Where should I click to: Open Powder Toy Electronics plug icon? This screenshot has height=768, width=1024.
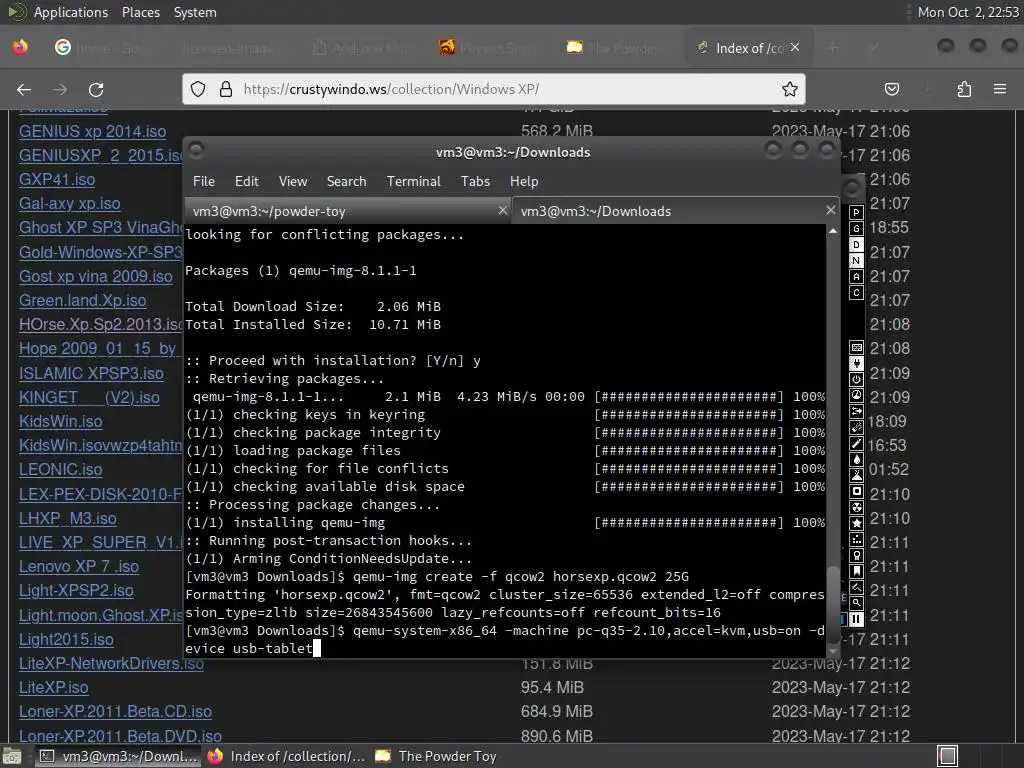856,363
